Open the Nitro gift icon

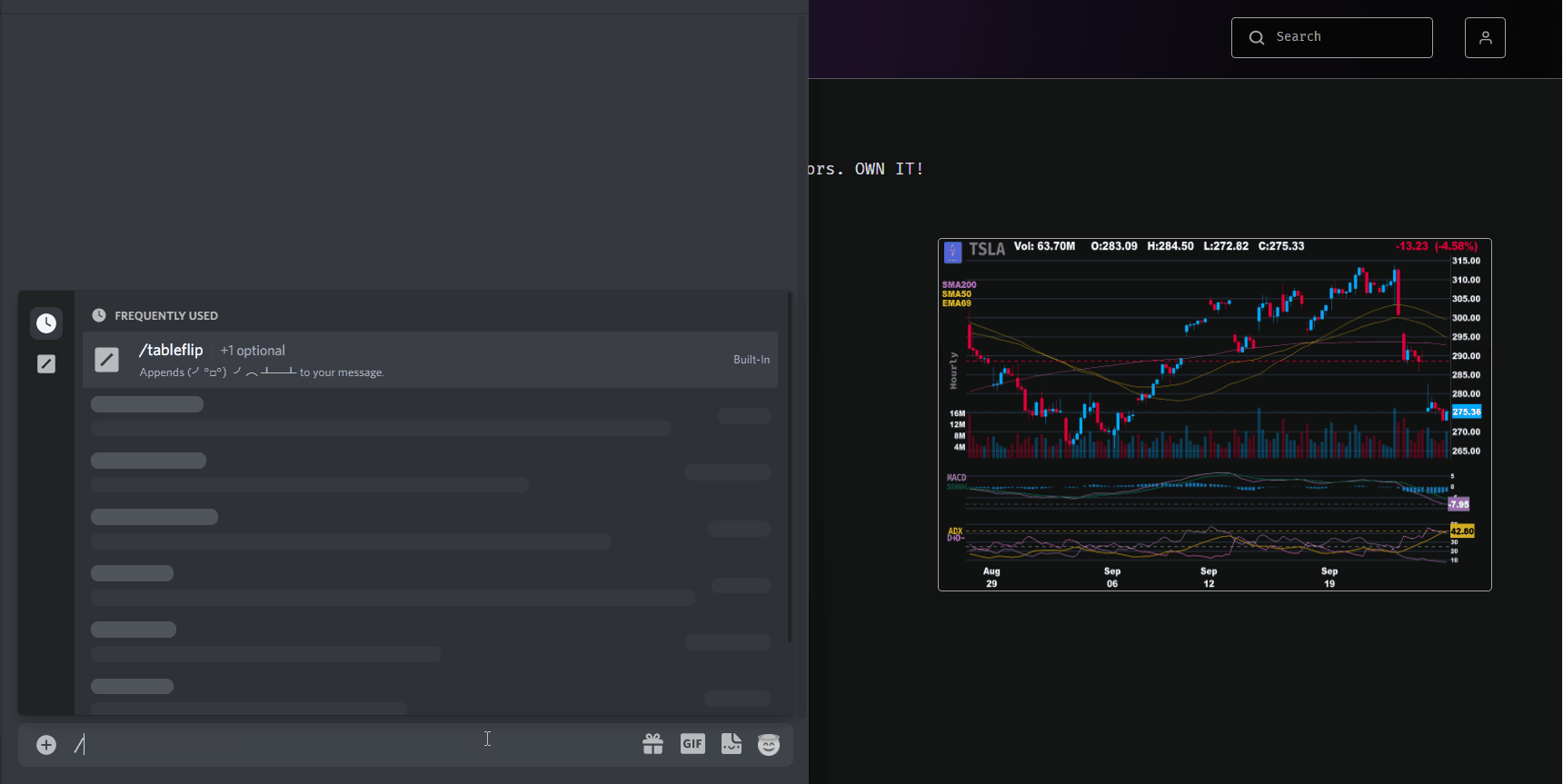652,744
